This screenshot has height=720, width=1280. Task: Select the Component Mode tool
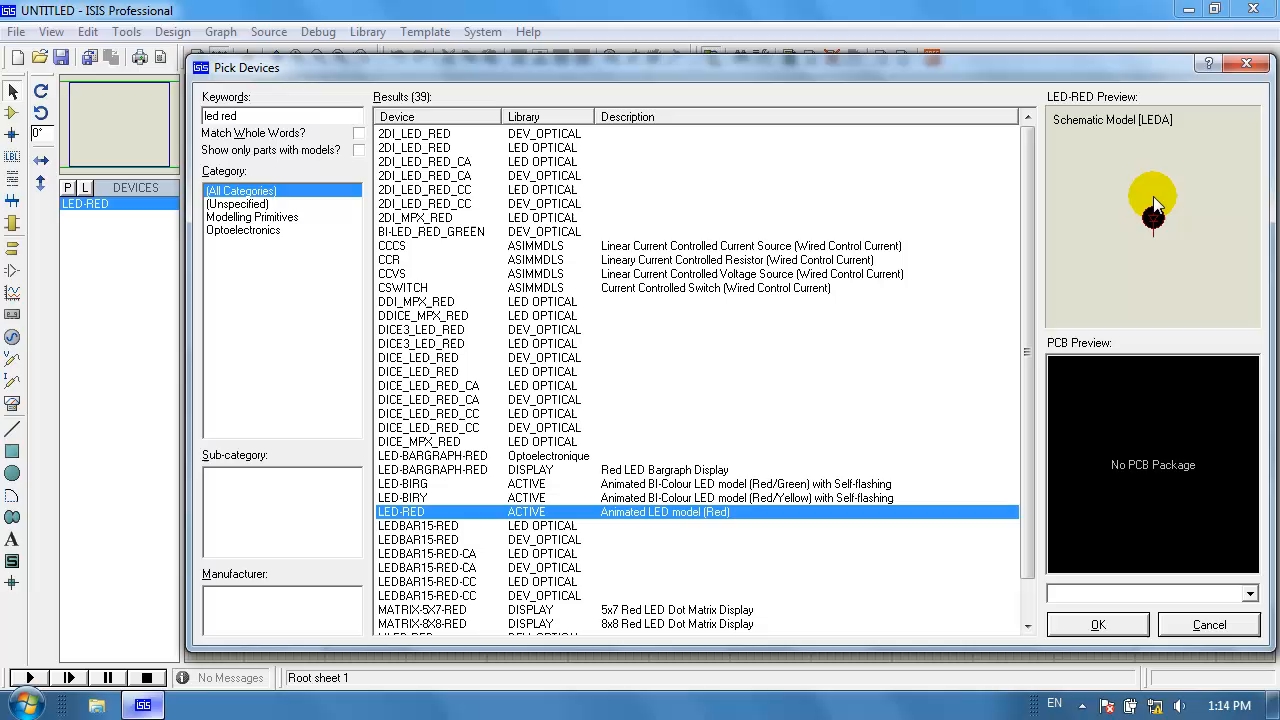[x=12, y=113]
